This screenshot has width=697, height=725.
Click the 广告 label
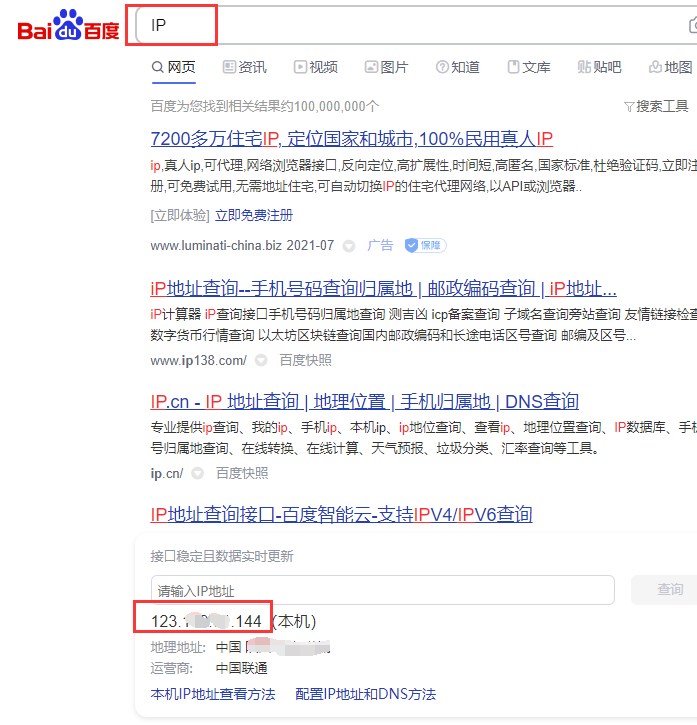click(x=380, y=245)
